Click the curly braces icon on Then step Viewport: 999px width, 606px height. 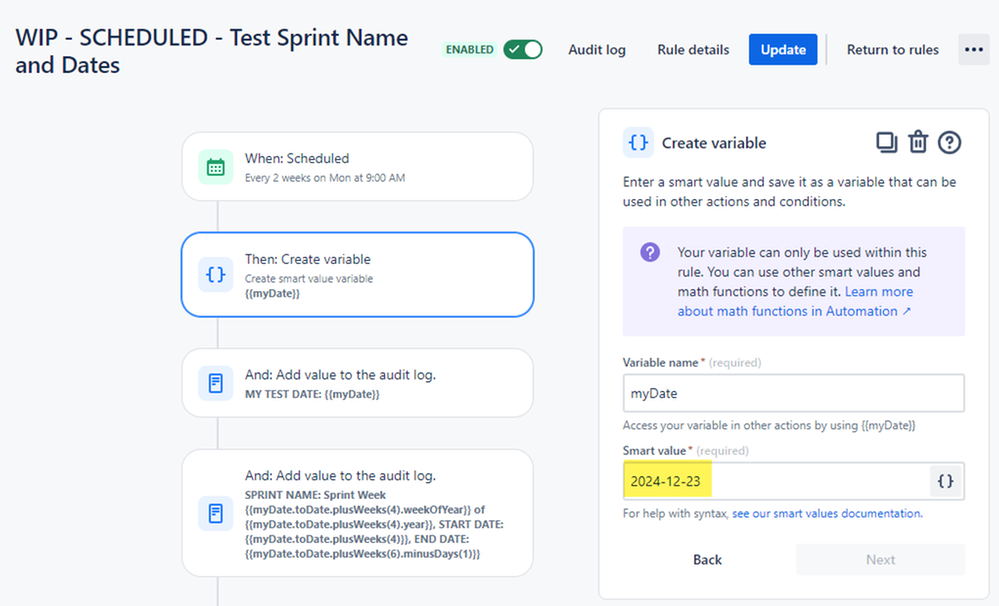pyautogui.click(x=215, y=275)
